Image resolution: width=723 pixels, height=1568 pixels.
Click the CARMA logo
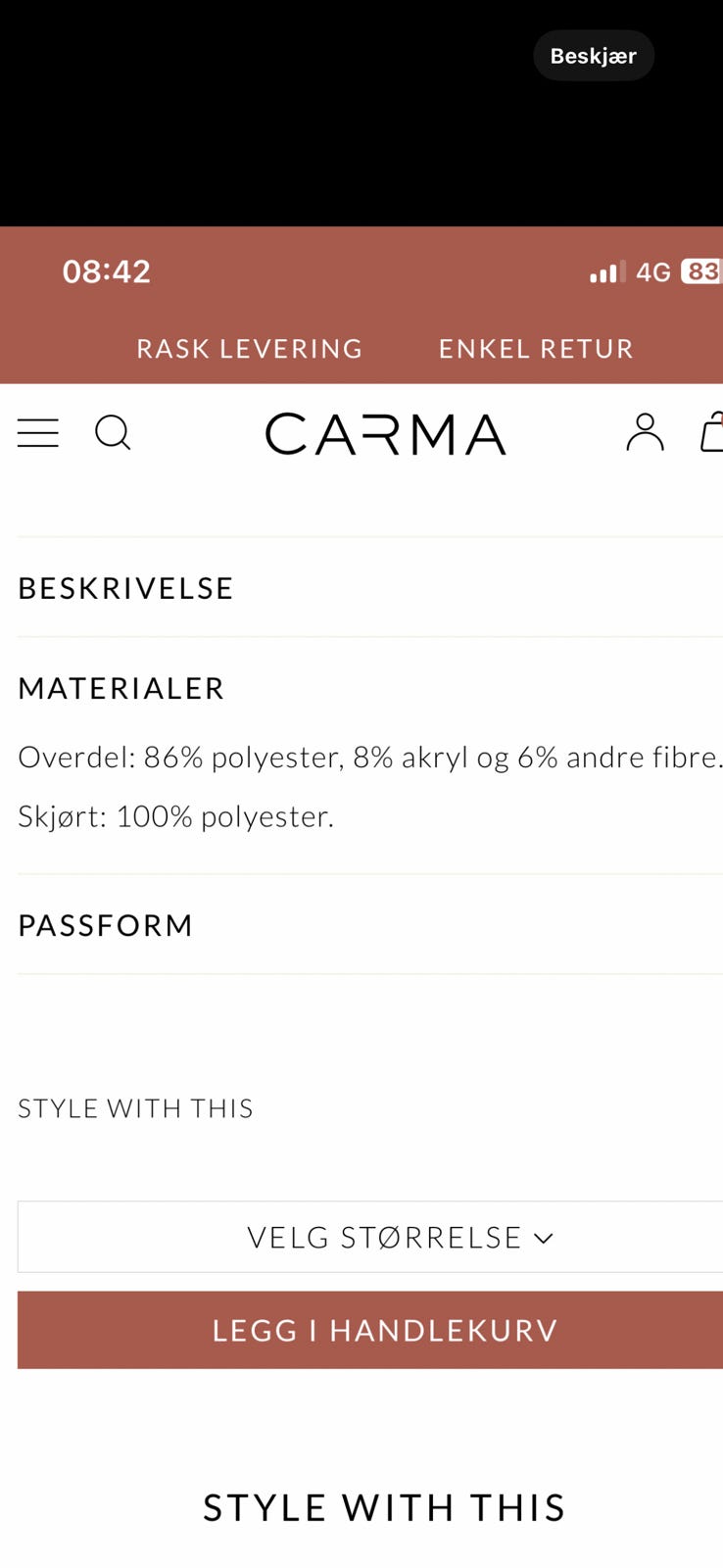(385, 434)
